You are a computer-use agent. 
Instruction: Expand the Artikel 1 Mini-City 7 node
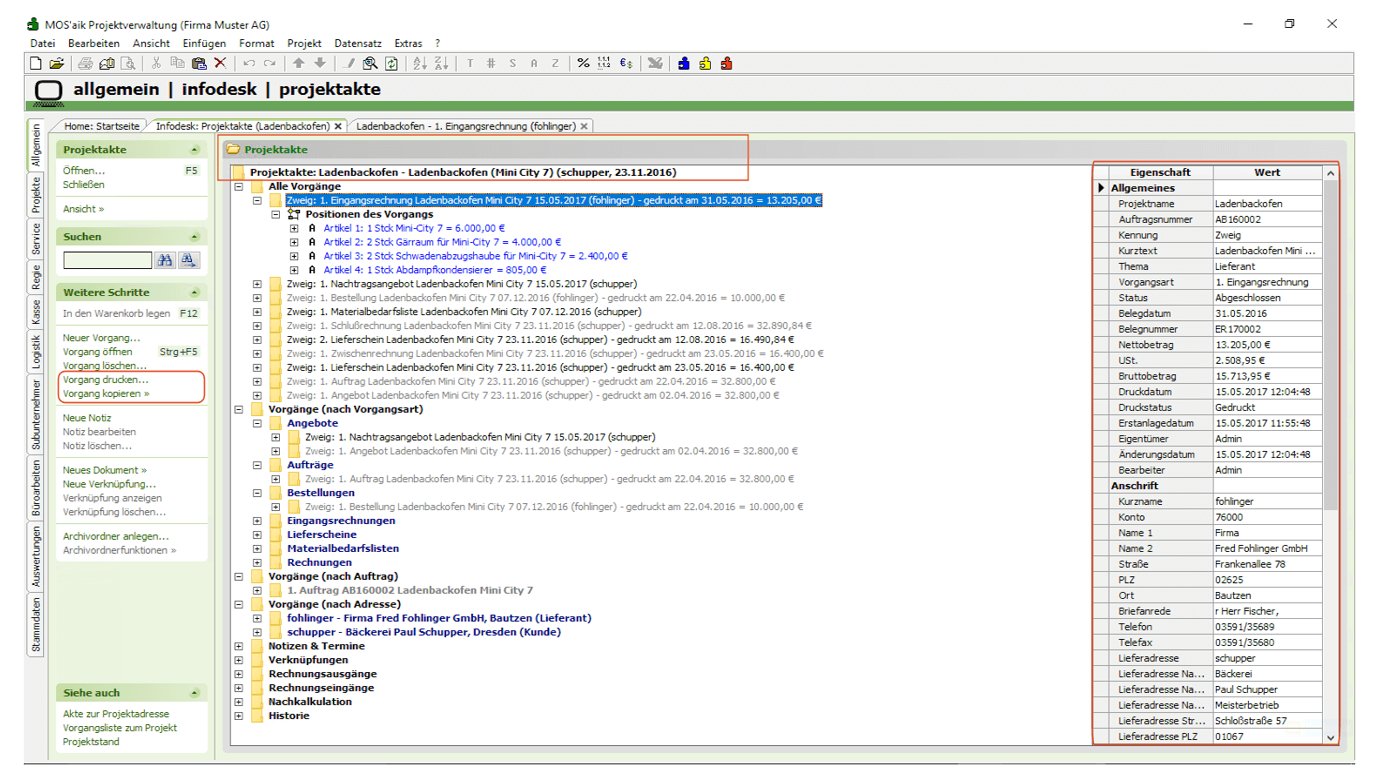[x=294, y=228]
